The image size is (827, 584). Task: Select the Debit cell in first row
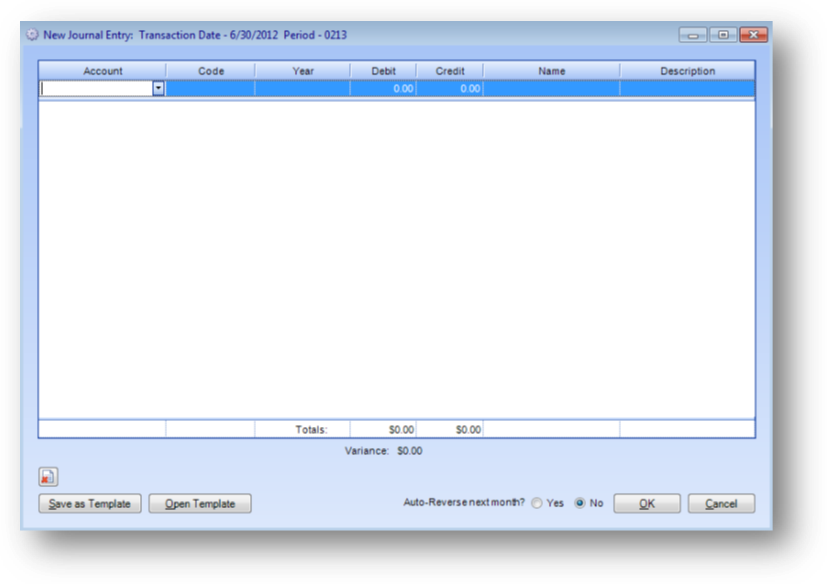(x=383, y=89)
